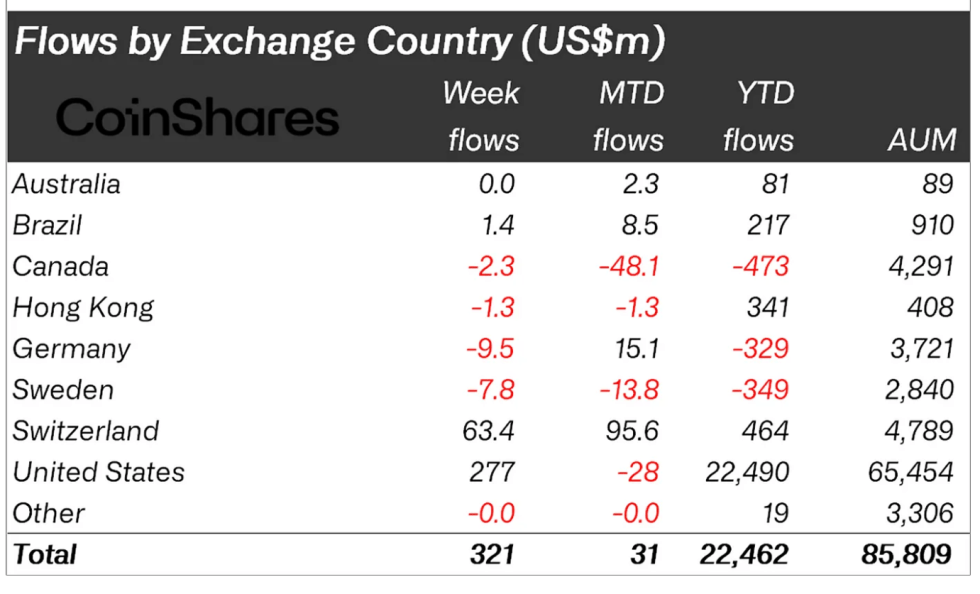
Task: Select the Switzerland row label
Action: click(x=86, y=431)
